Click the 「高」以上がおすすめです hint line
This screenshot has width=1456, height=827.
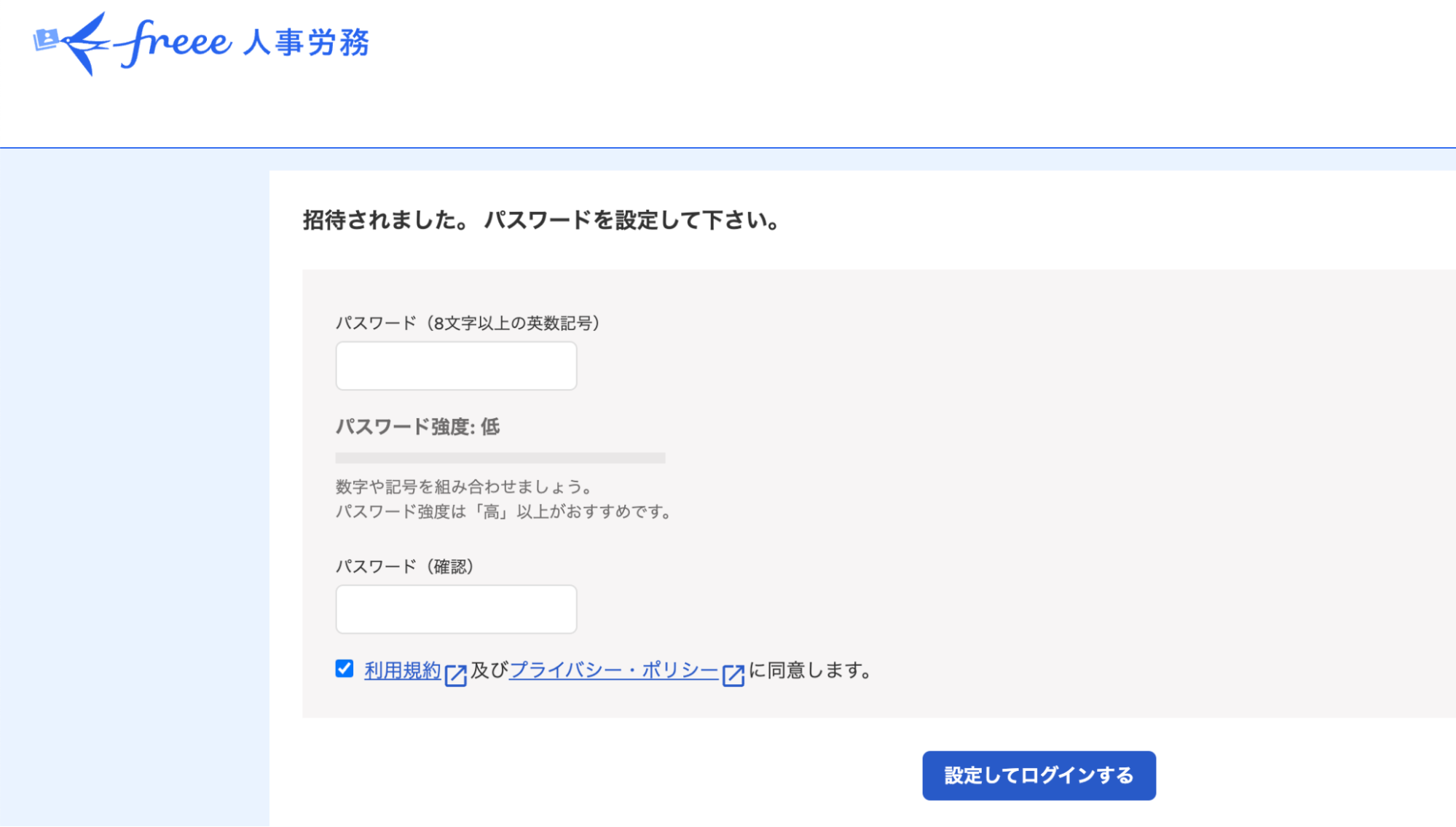[503, 512]
